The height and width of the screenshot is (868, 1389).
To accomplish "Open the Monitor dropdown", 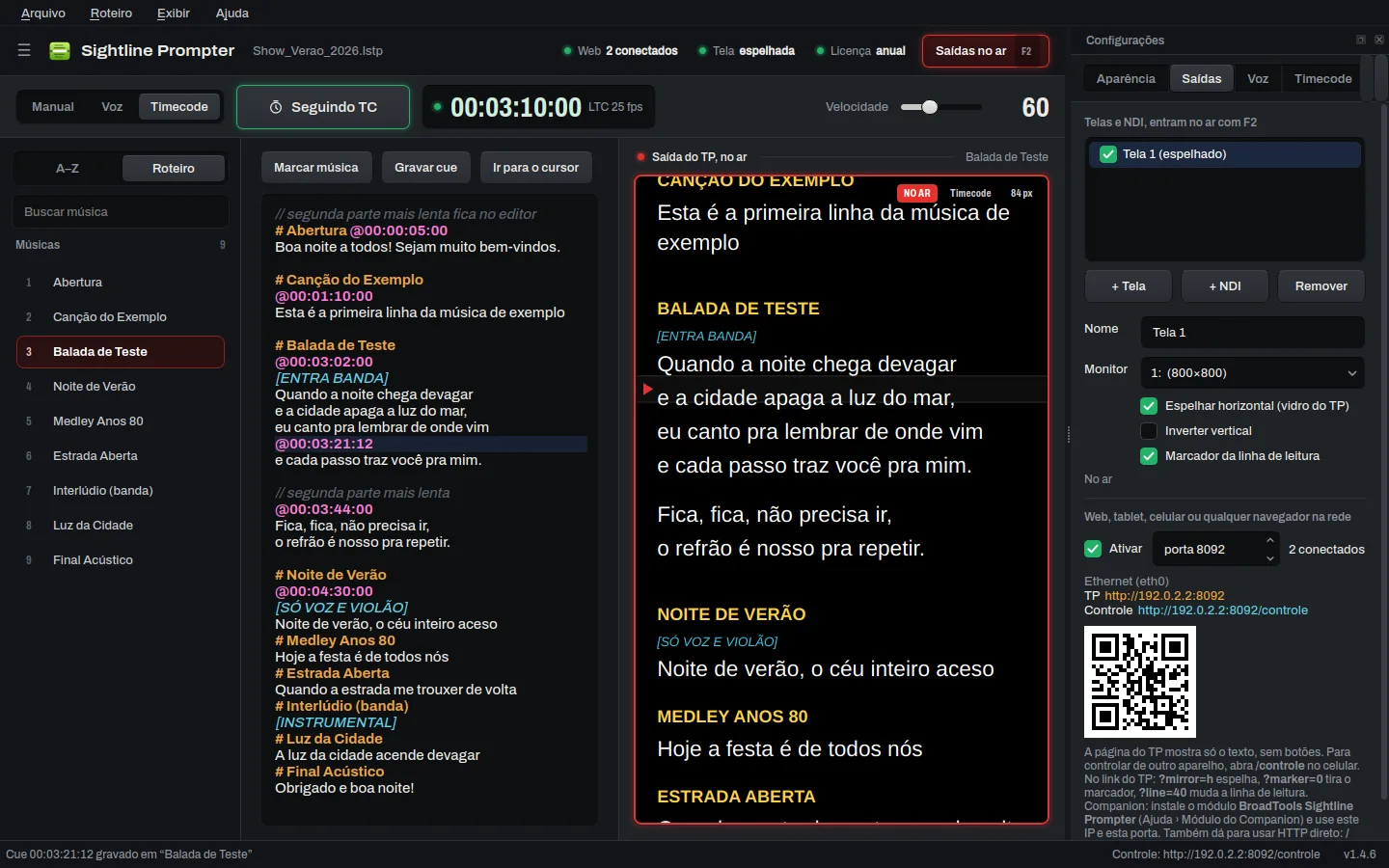I will coord(1253,373).
